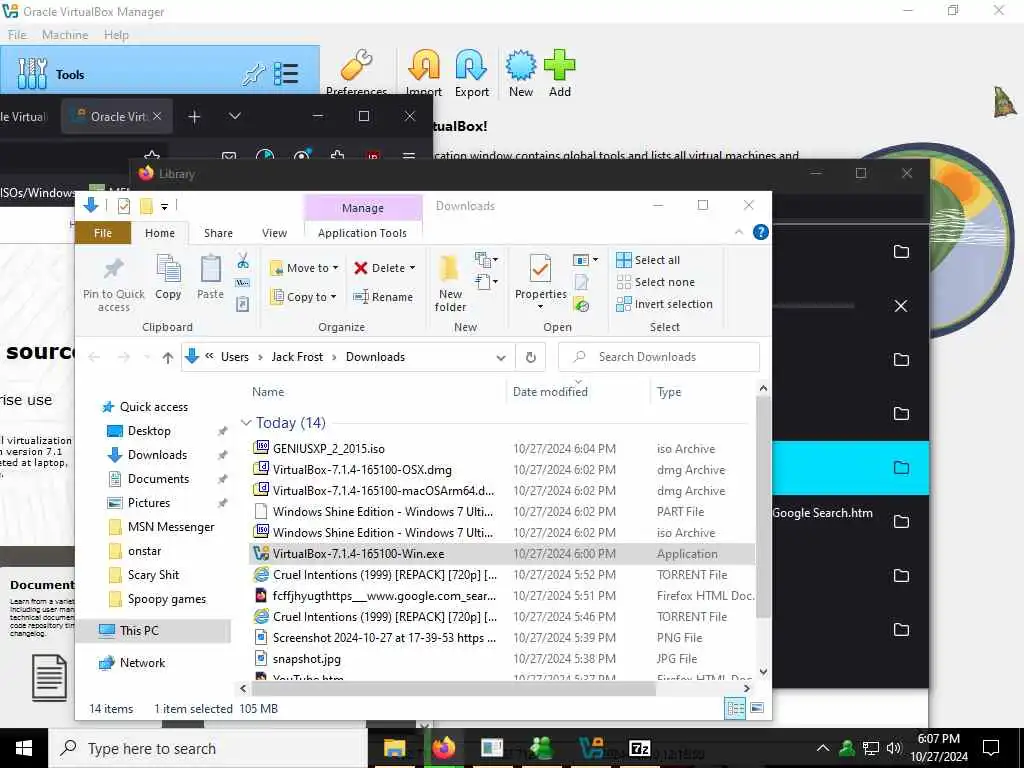
Task: Click the Add VM green plus icon
Action: click(x=560, y=65)
